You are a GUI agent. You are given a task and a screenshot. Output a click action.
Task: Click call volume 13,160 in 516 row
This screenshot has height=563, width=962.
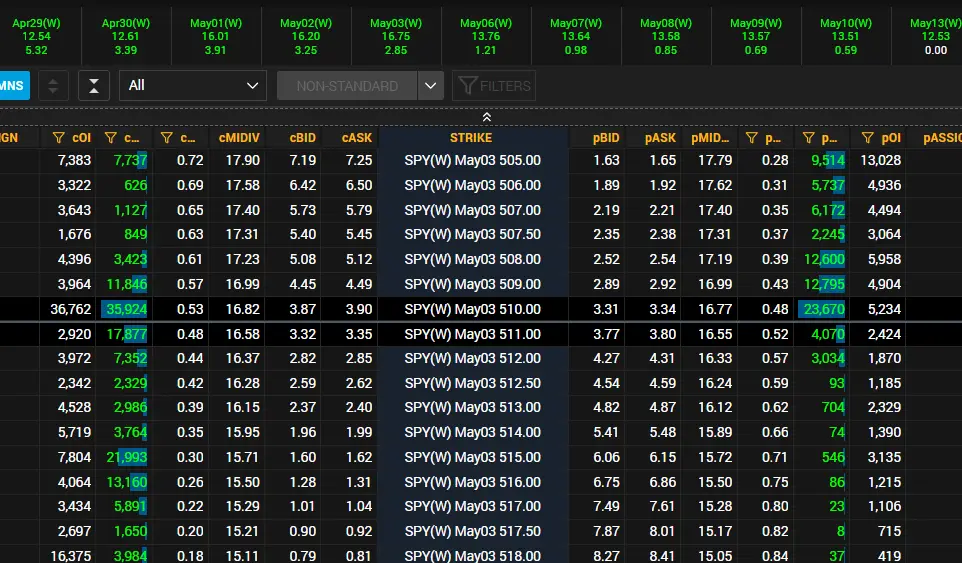(125, 482)
